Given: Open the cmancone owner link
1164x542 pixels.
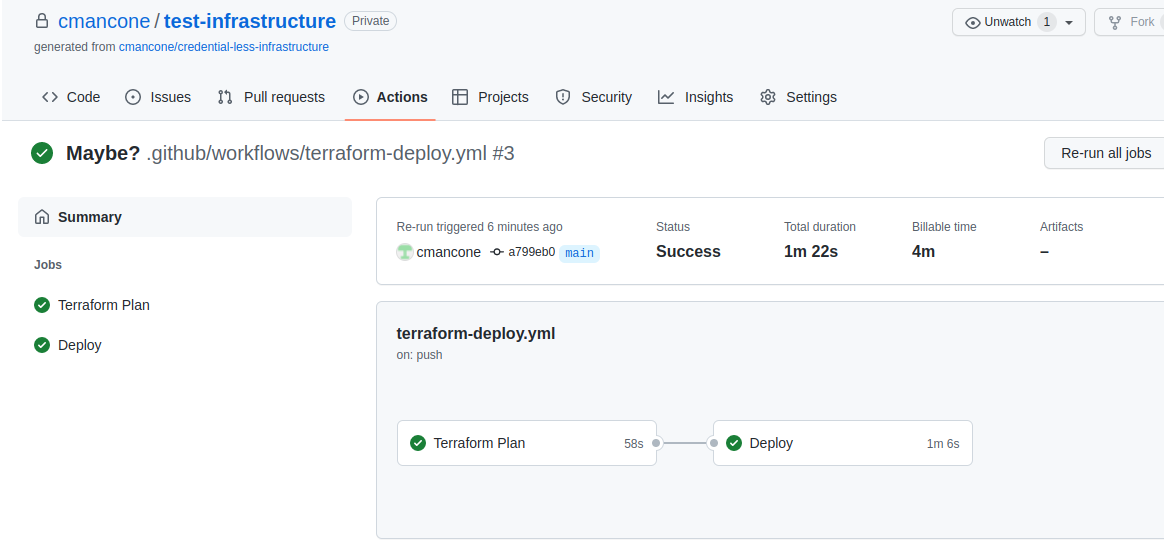Looking at the screenshot, I should tap(104, 21).
